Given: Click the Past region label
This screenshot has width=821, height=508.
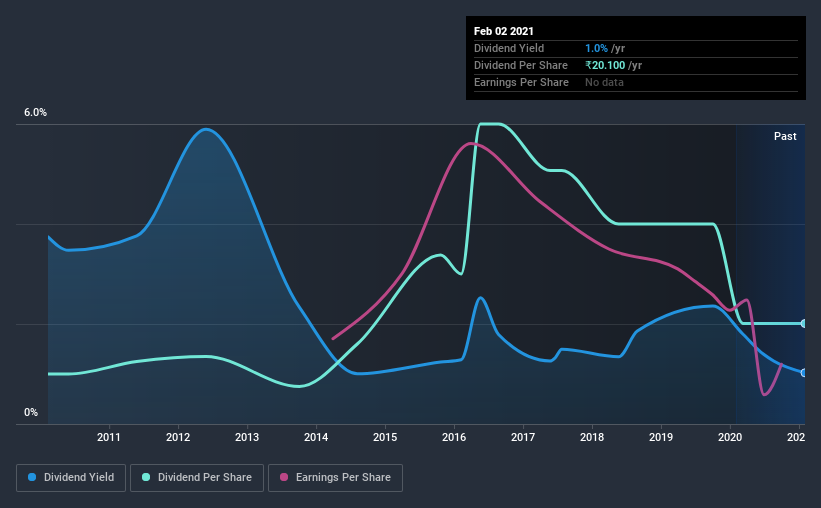Looking at the screenshot, I should click(x=785, y=136).
